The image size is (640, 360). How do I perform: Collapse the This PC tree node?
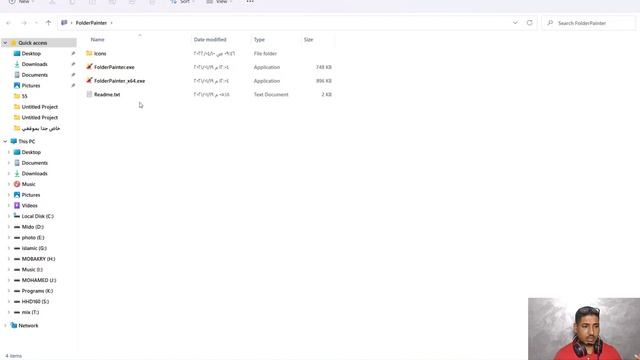click(x=5, y=141)
